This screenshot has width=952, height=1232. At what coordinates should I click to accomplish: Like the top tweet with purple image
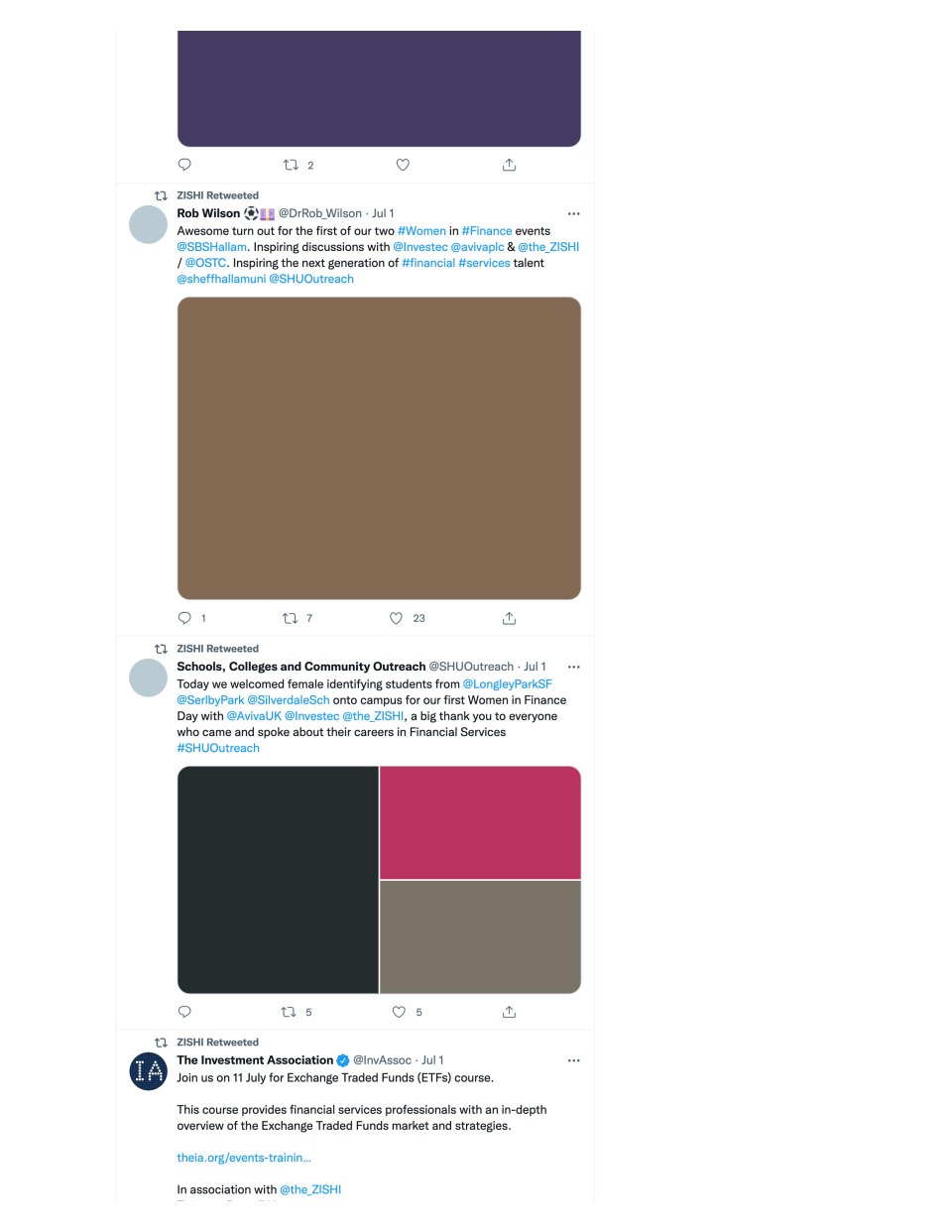[403, 165]
